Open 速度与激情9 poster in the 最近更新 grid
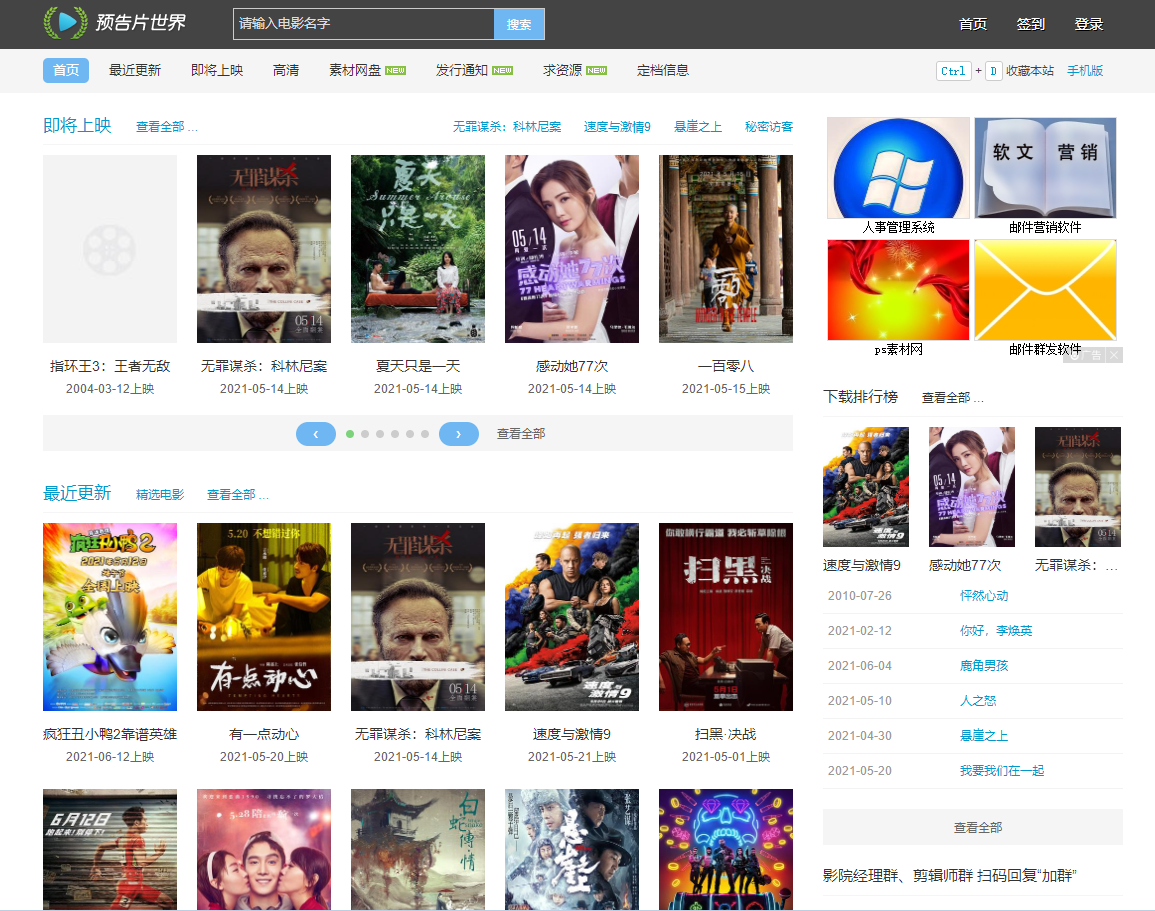 click(572, 617)
